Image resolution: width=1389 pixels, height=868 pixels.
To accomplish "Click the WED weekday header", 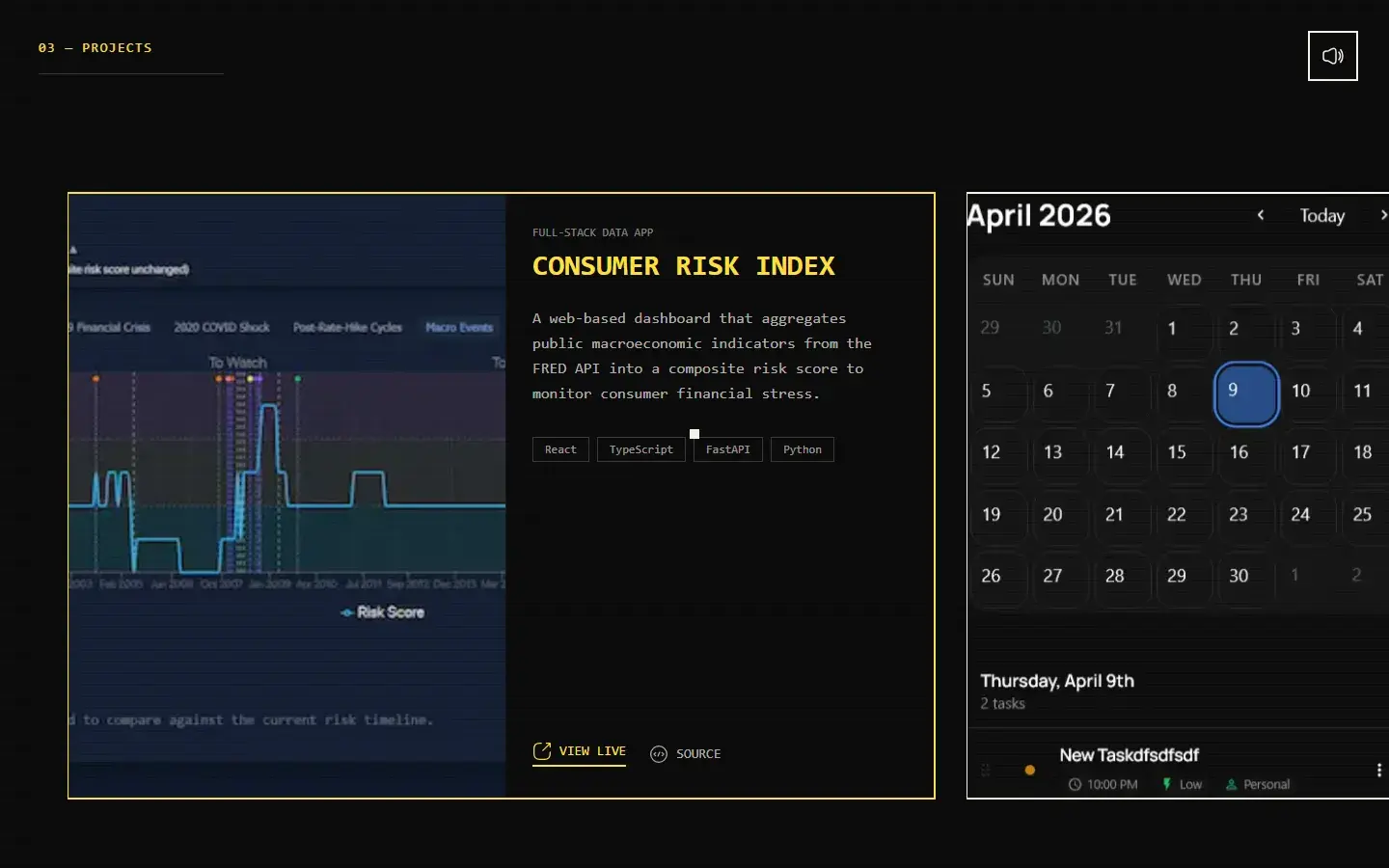I will click(x=1184, y=280).
